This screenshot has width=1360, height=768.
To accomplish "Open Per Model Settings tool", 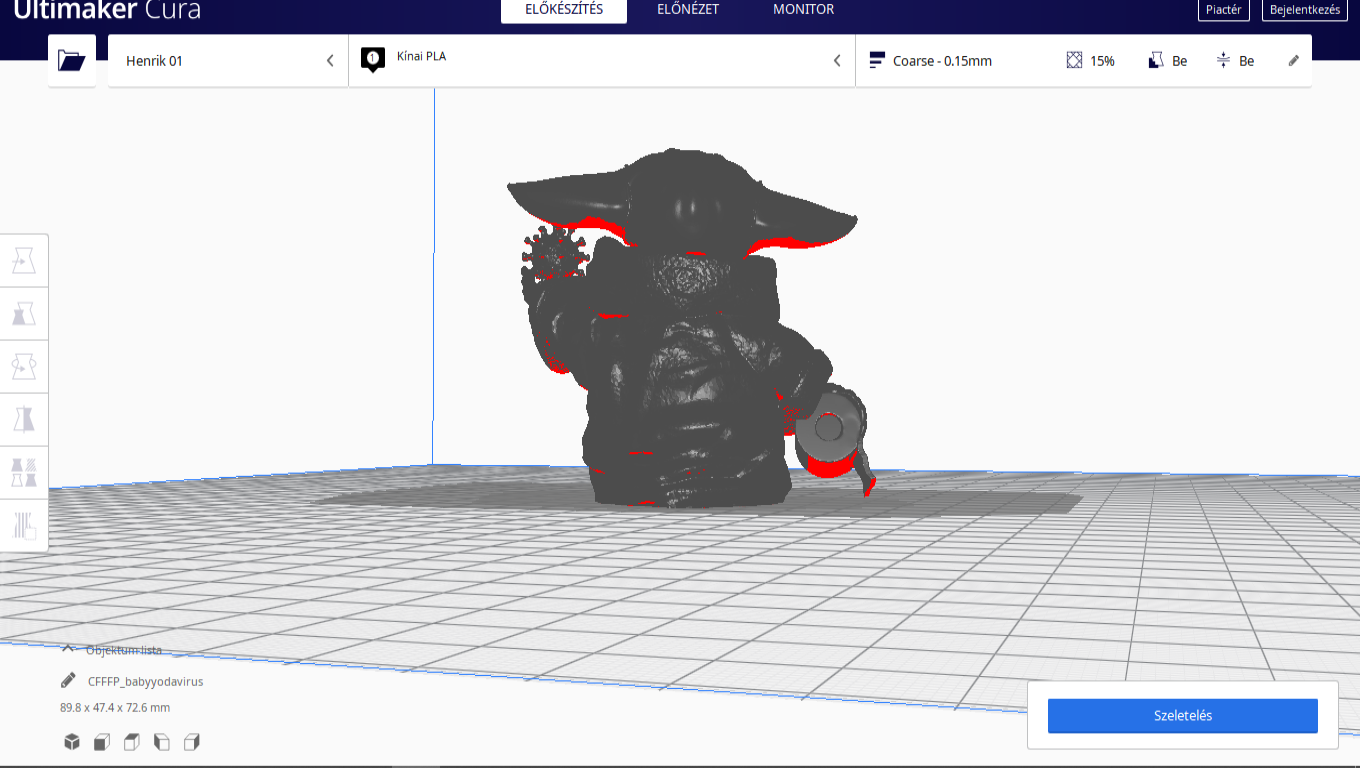I will (x=23, y=473).
